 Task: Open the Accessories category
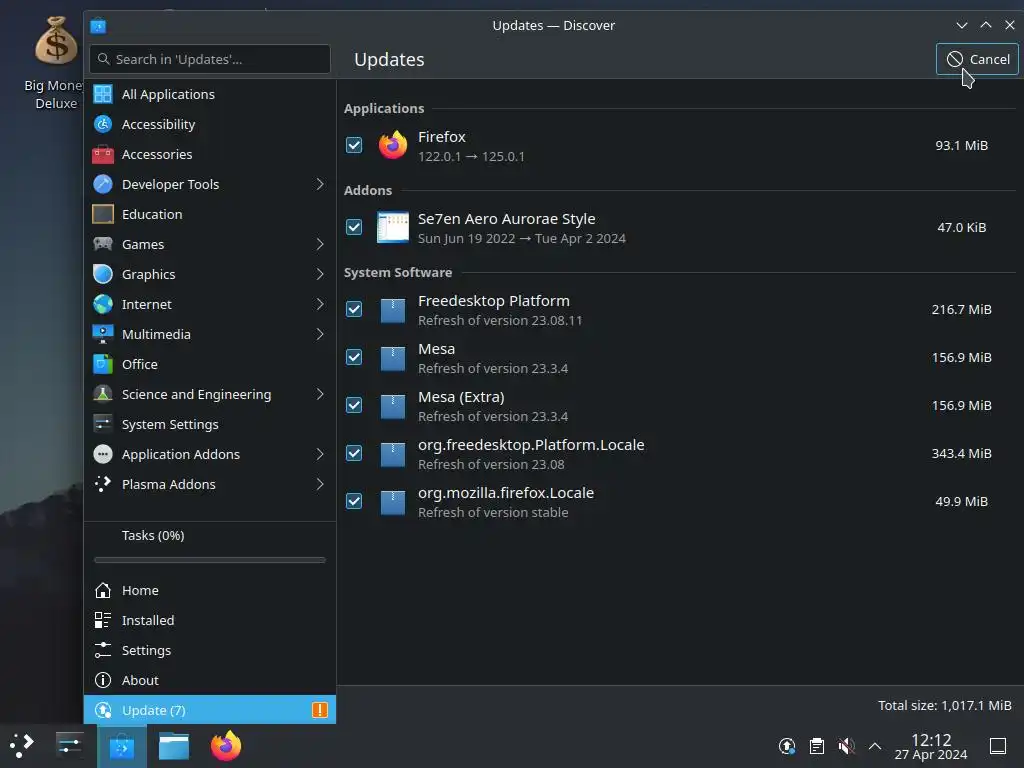point(210,154)
